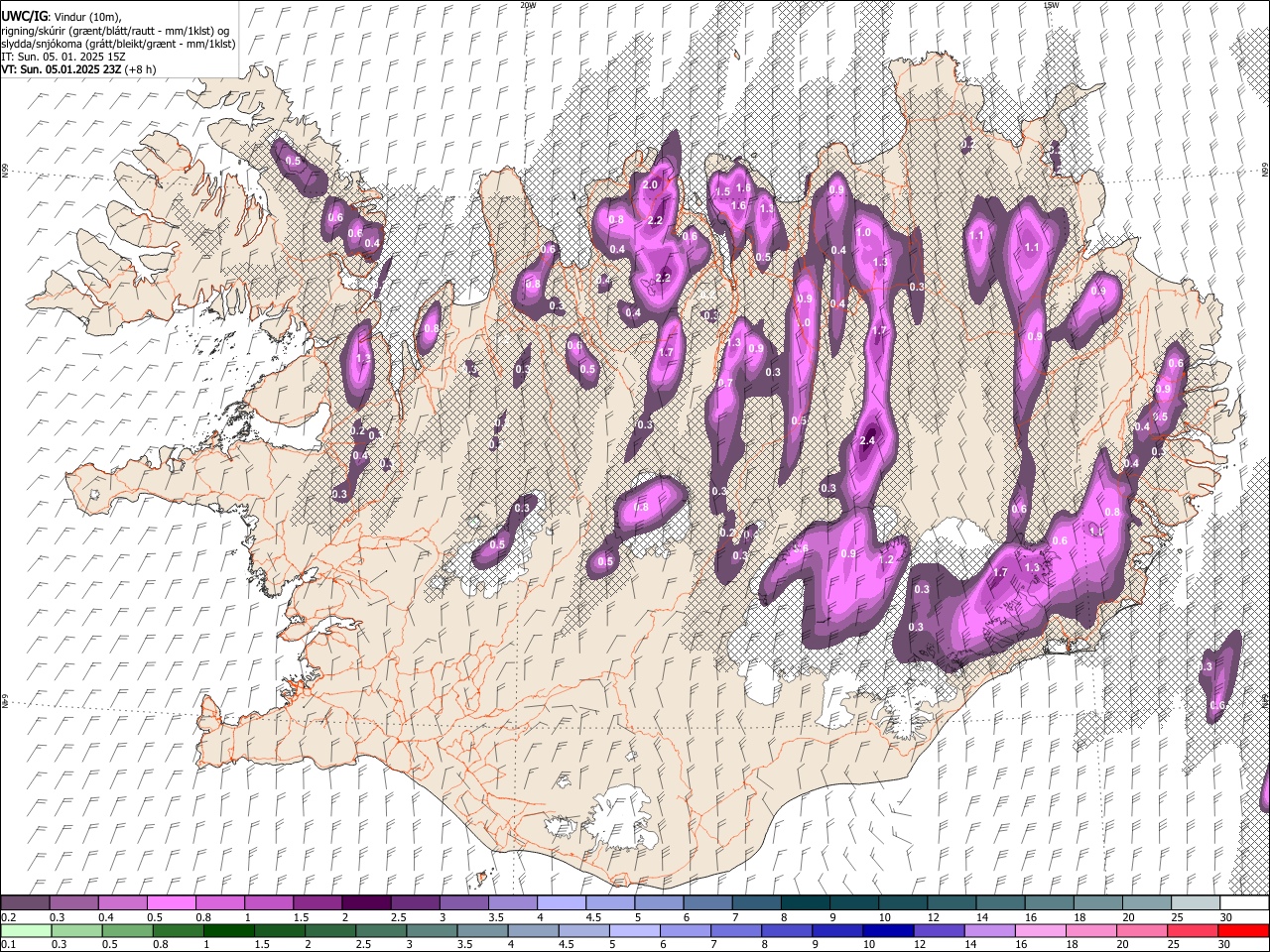
Task: Select top-row swatch between 0.2 and 0.3
Action: (25, 903)
